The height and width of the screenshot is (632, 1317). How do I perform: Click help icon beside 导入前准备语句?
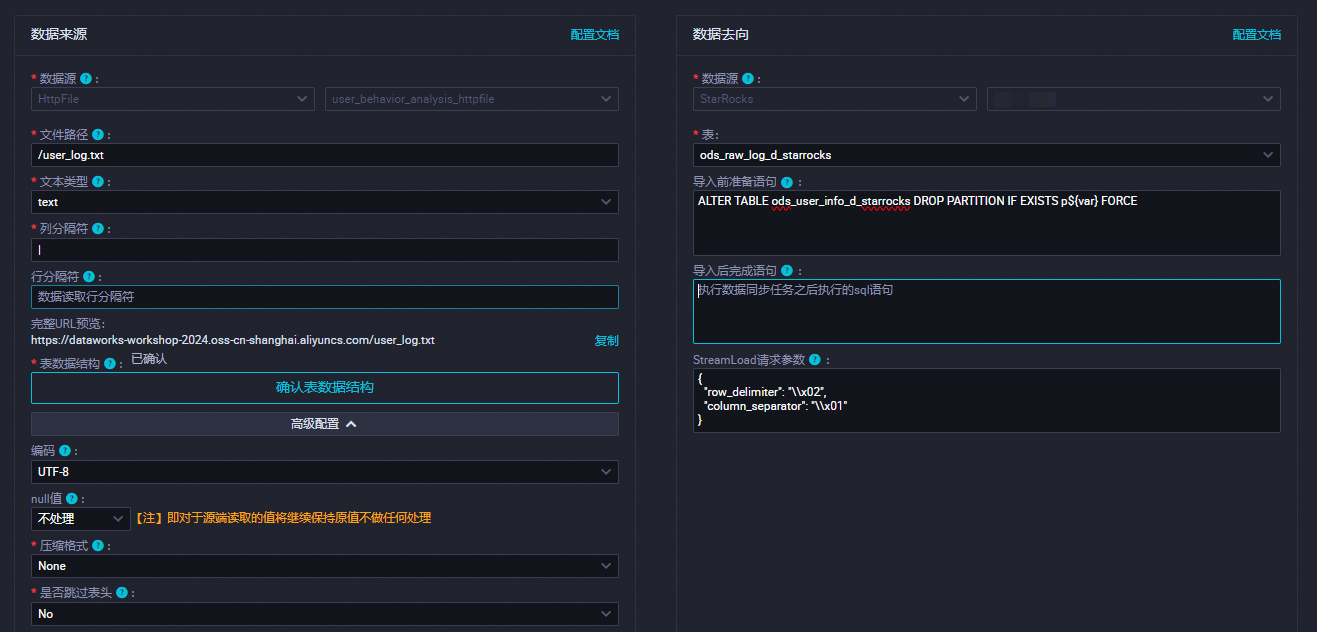point(787,183)
